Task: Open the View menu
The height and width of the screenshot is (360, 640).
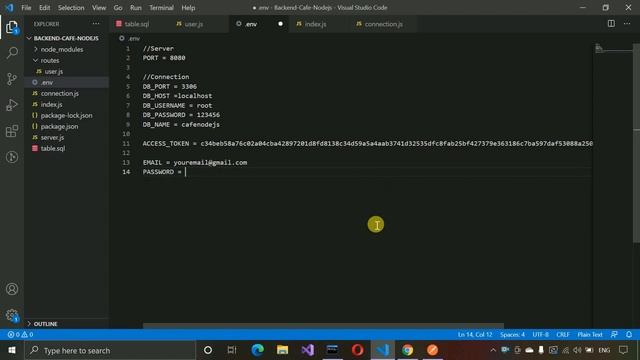Action: click(99, 8)
